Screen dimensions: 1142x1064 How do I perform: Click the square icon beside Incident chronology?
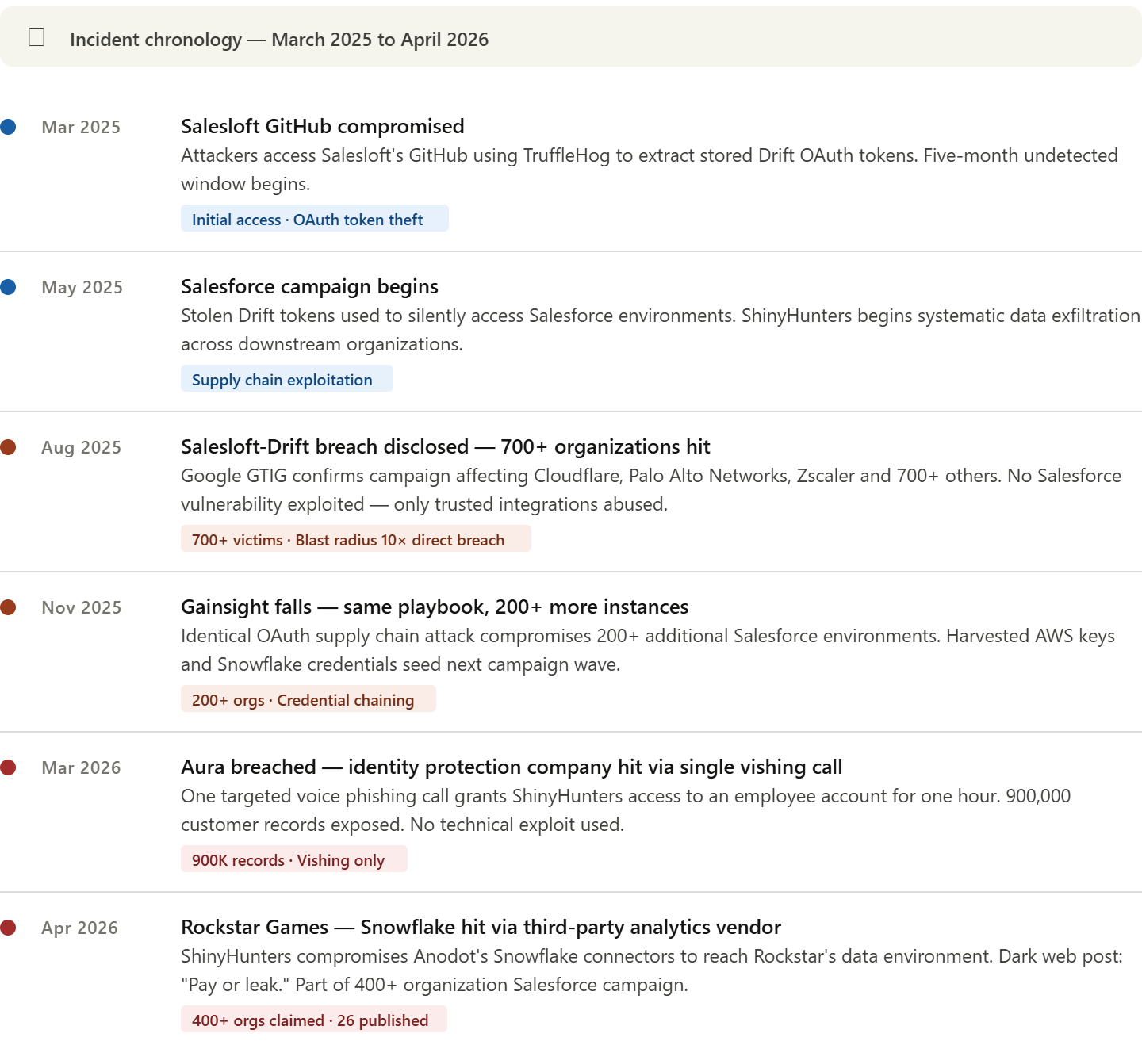tap(36, 37)
